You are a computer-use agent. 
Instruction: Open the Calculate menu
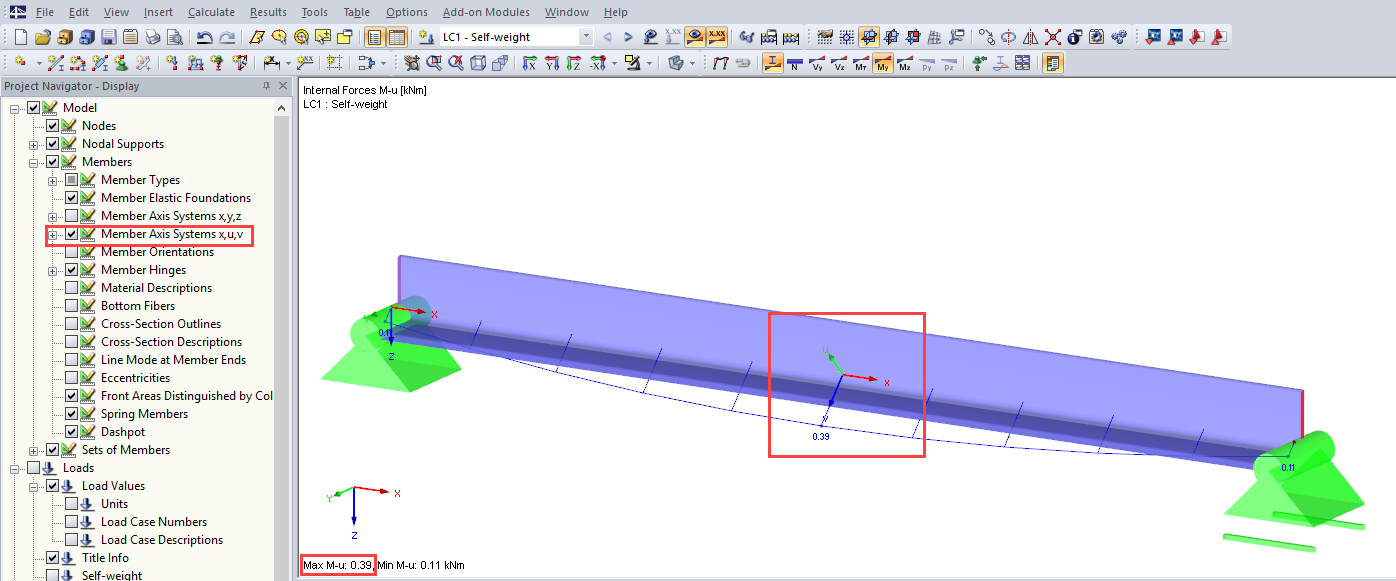click(x=211, y=12)
